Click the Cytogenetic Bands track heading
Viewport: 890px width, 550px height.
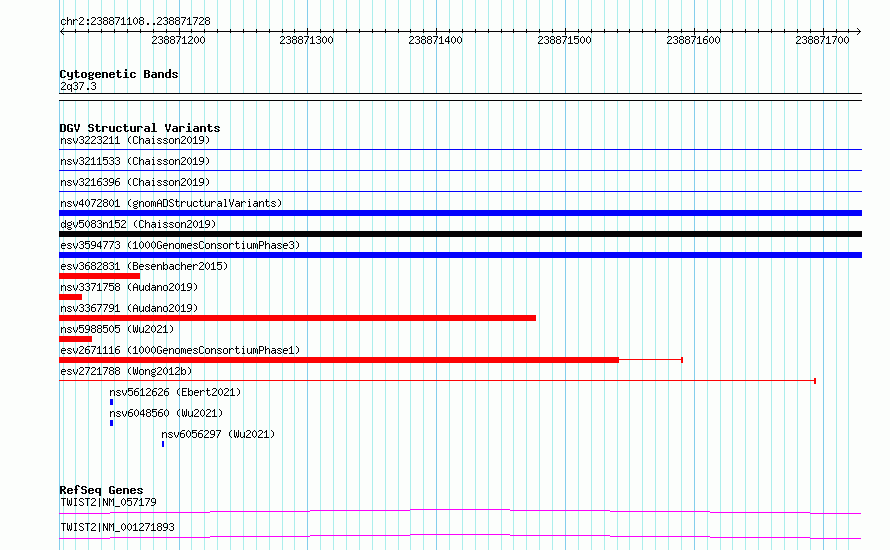[119, 74]
